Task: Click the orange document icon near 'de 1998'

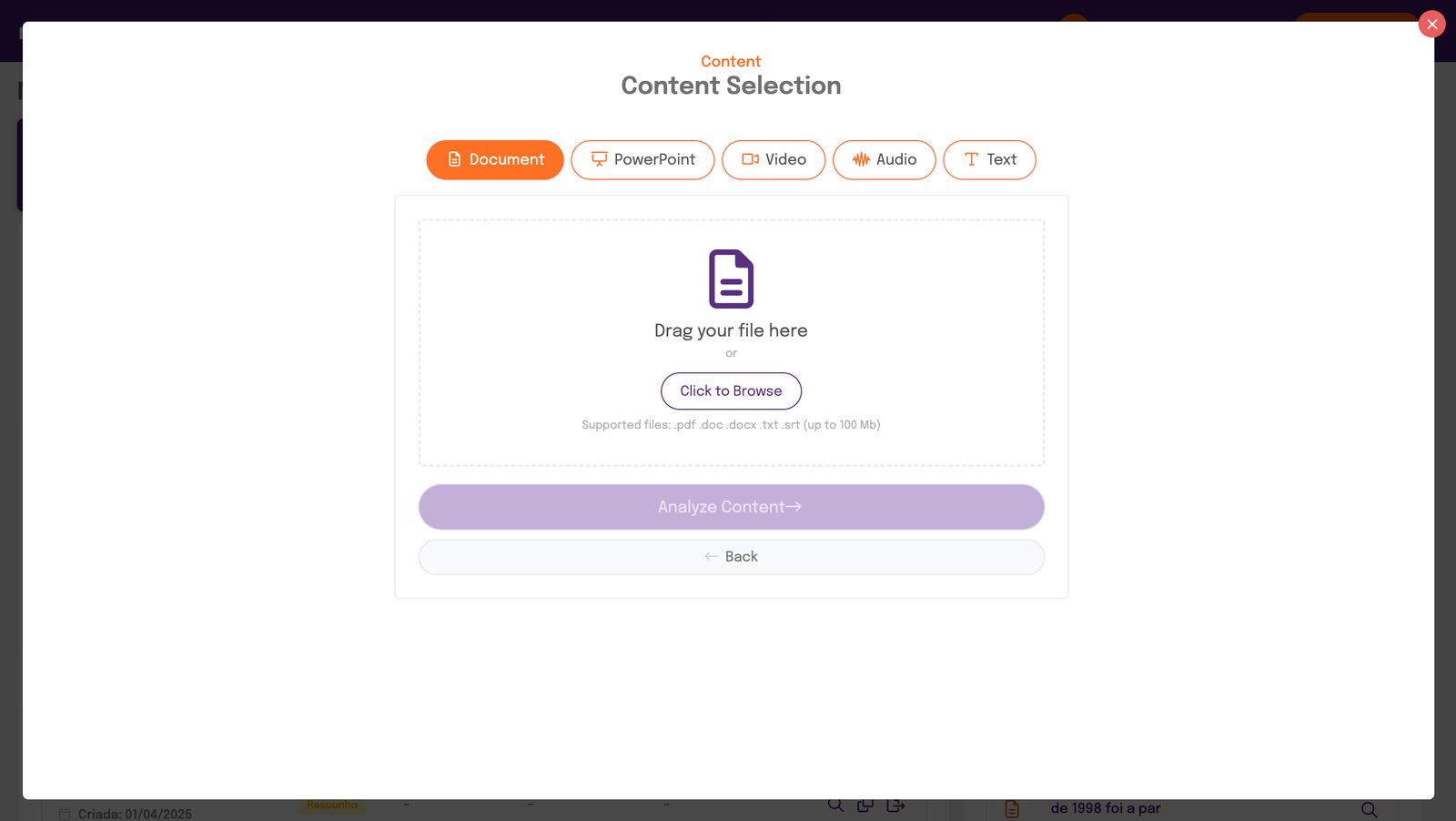Action: tap(1012, 807)
